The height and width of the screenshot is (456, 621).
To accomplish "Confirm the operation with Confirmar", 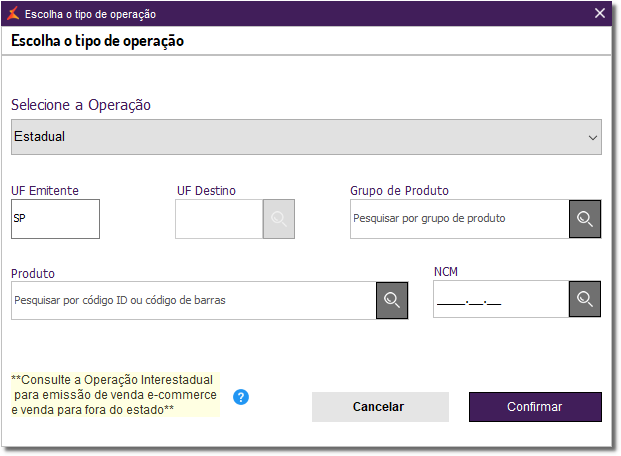I will (535, 407).
